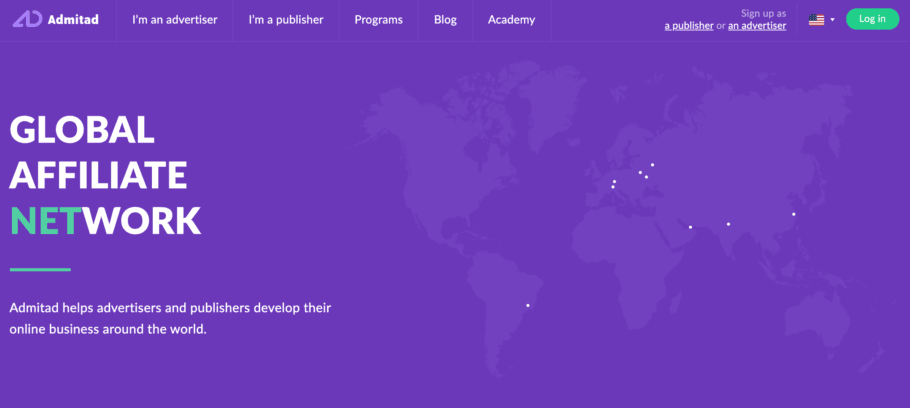
Task: Click the GLOBAL AFFILIATE NETWORK headline
Action: (106, 175)
